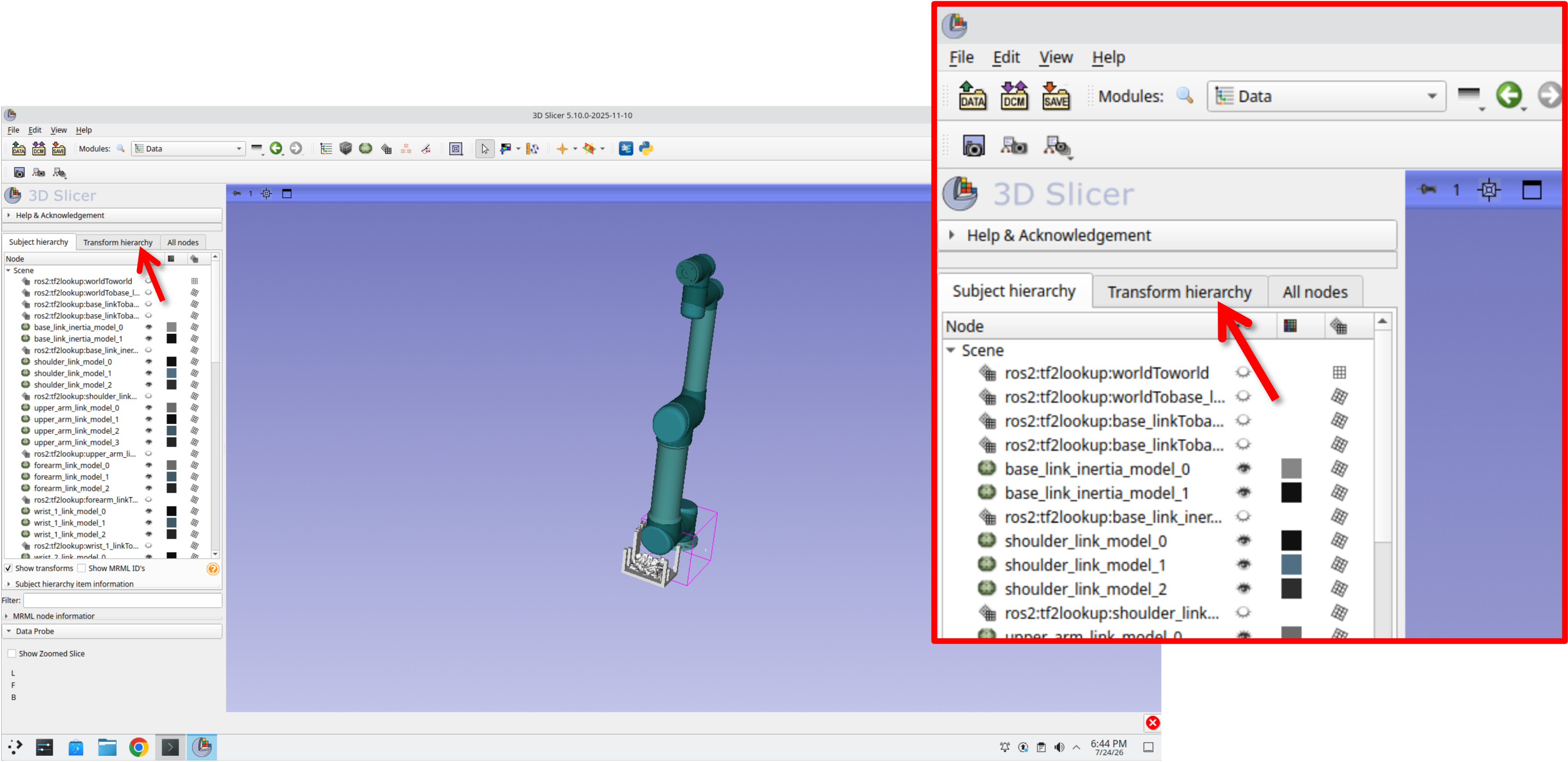Viewport: 1568px width, 762px height.
Task: Click the DATA load icon in main window
Action: (19, 149)
